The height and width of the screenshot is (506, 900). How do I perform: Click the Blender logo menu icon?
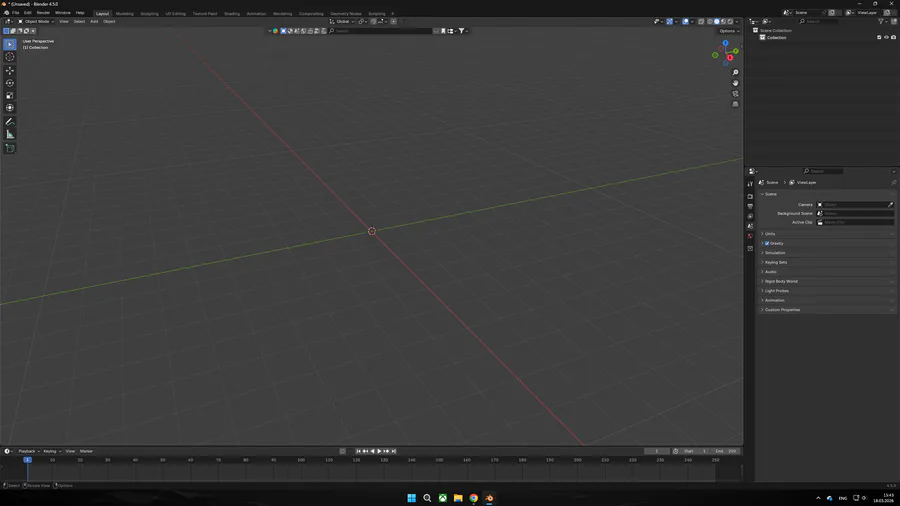(x=6, y=13)
